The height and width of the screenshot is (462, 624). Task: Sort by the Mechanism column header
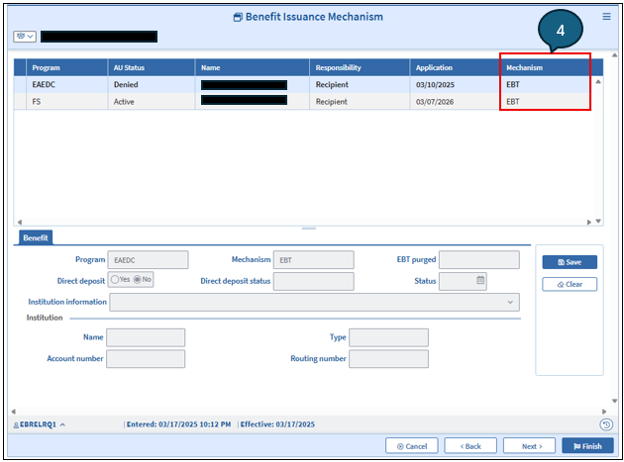point(545,68)
